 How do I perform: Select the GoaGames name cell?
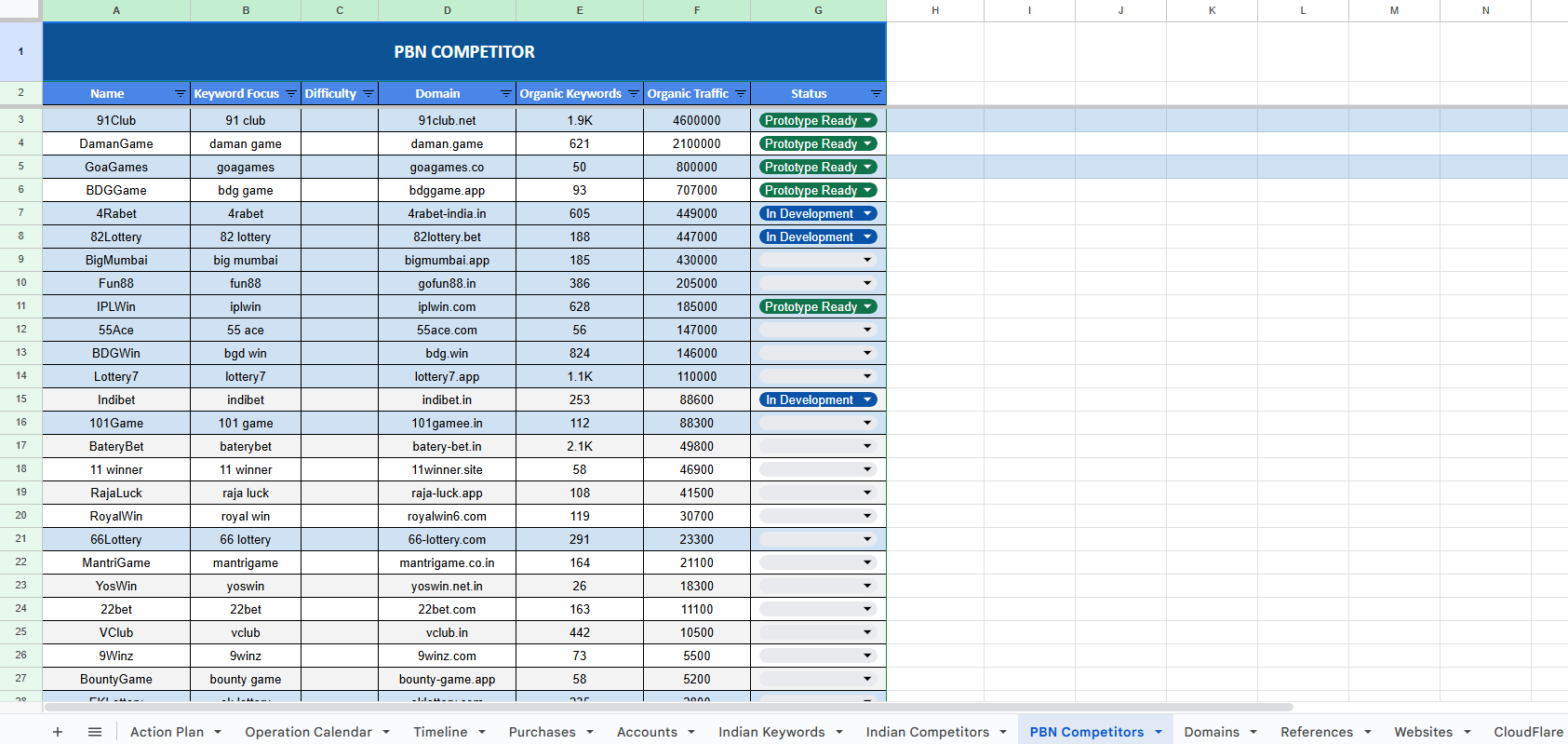coord(116,167)
